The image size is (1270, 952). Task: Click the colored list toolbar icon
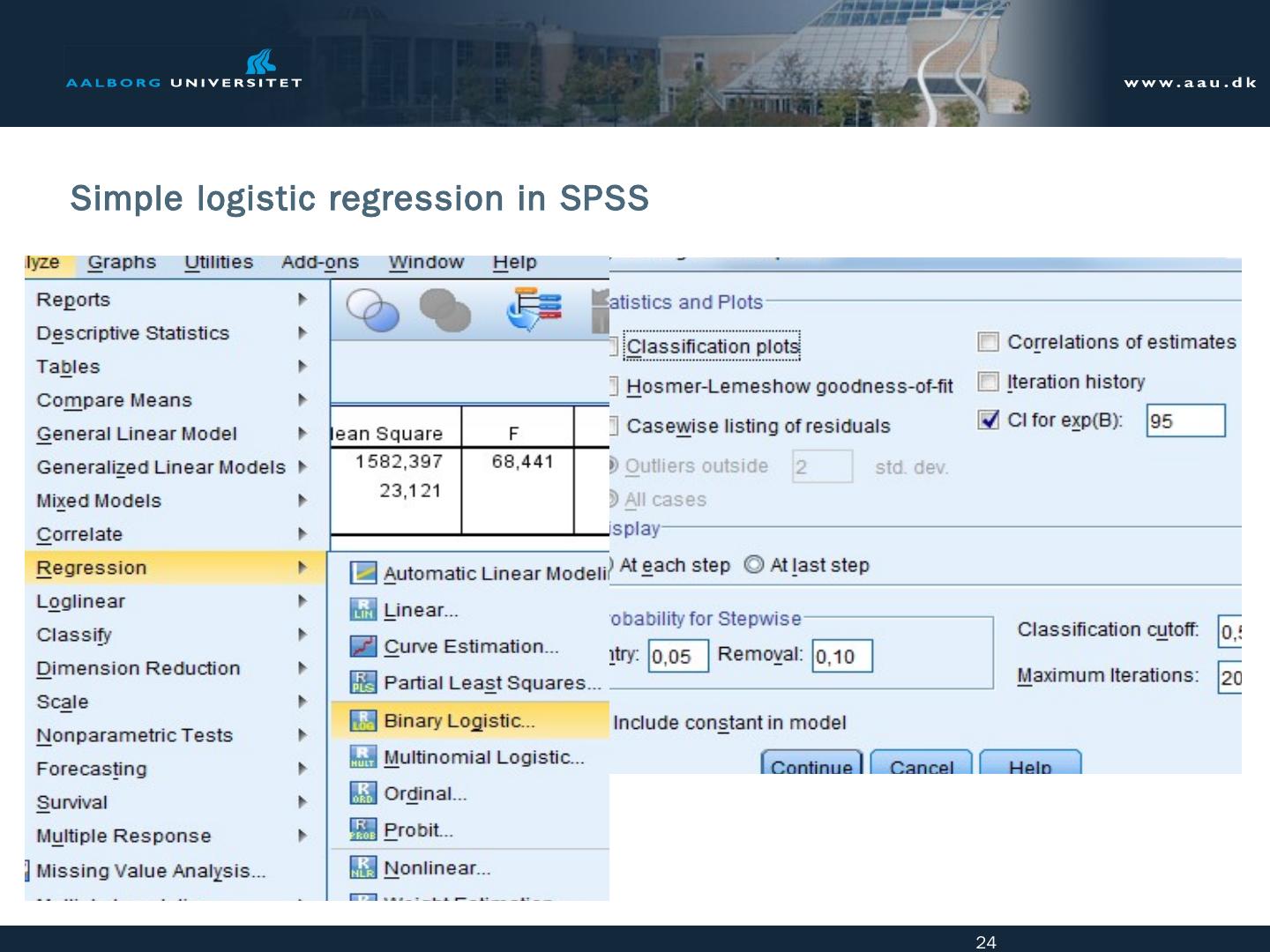(x=534, y=309)
